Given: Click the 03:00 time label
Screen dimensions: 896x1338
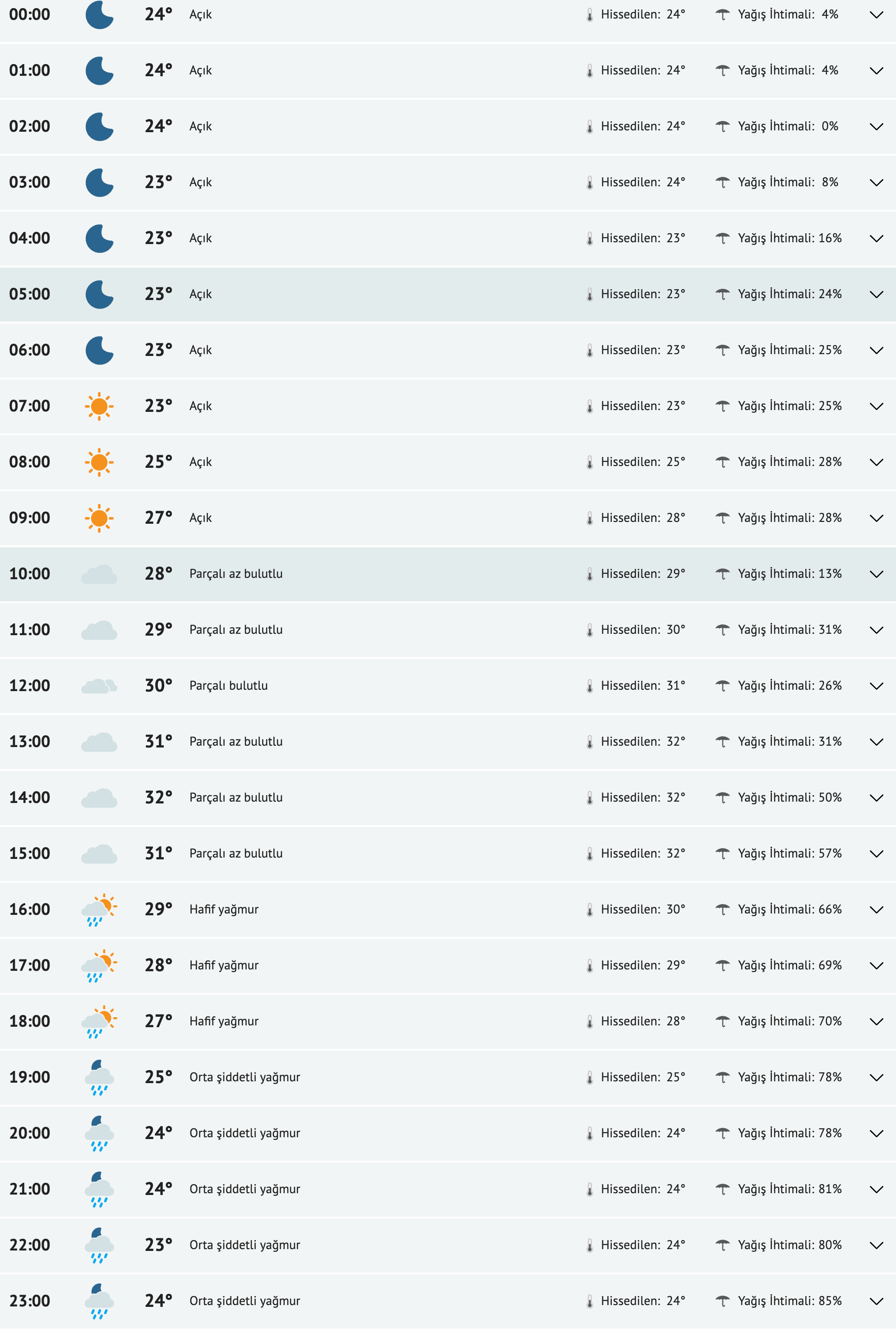Looking at the screenshot, I should [30, 182].
